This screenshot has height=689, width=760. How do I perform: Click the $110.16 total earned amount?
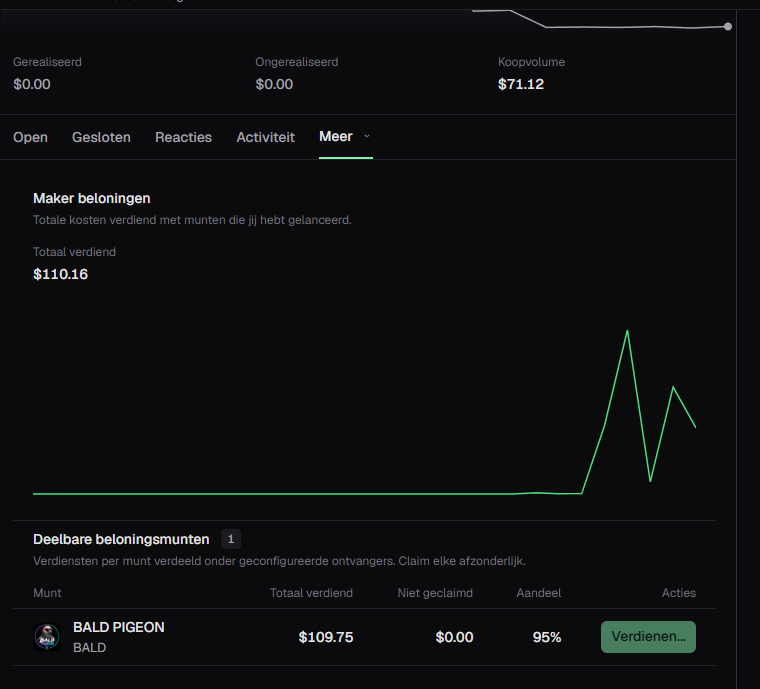61,274
